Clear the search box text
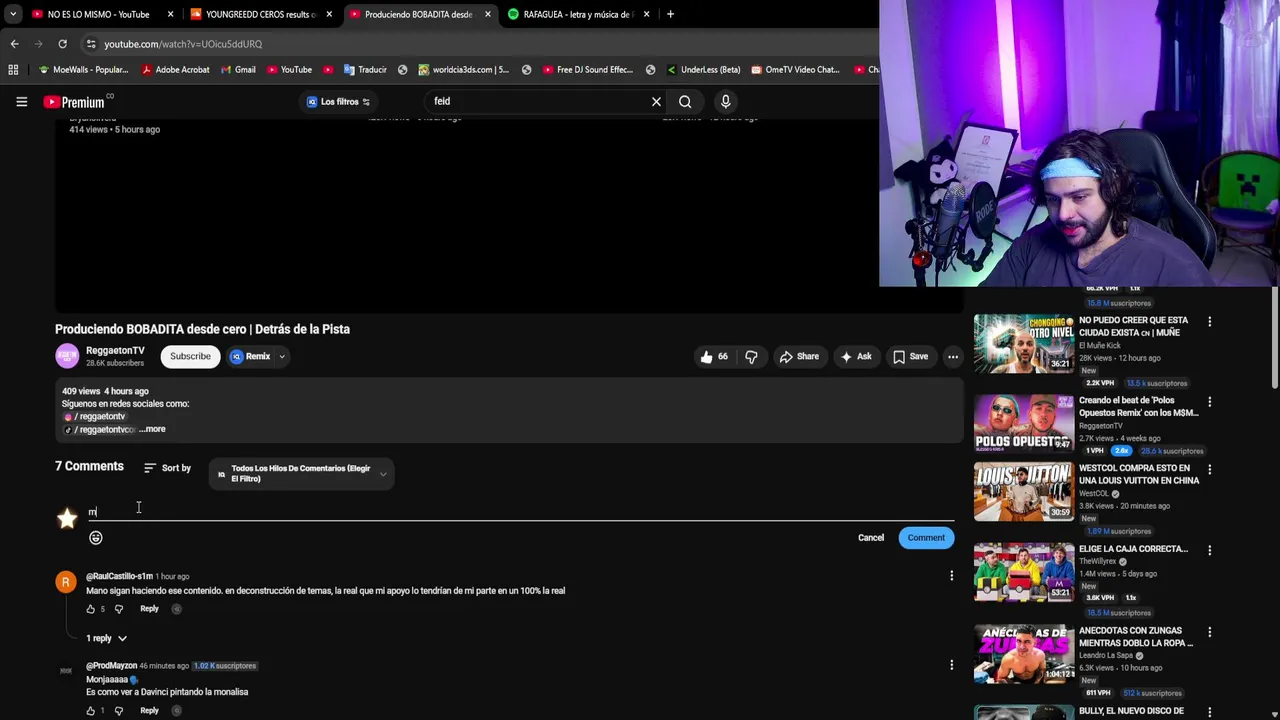The width and height of the screenshot is (1280, 720). pyautogui.click(x=656, y=101)
